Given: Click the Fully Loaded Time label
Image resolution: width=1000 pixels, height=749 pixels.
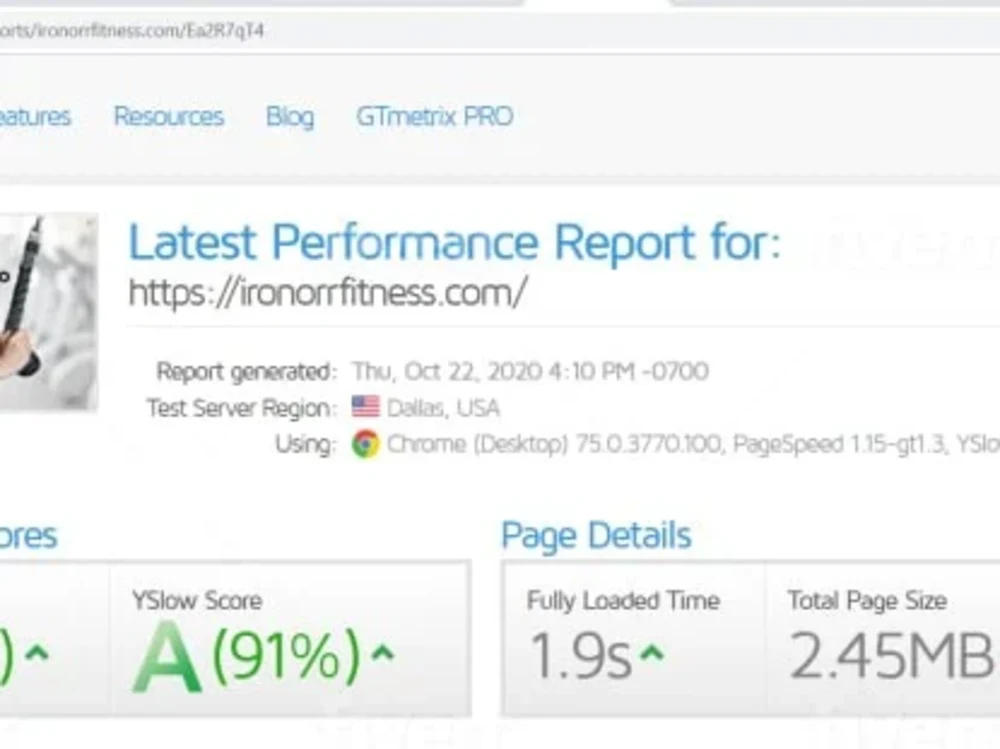Looking at the screenshot, I should [623, 600].
